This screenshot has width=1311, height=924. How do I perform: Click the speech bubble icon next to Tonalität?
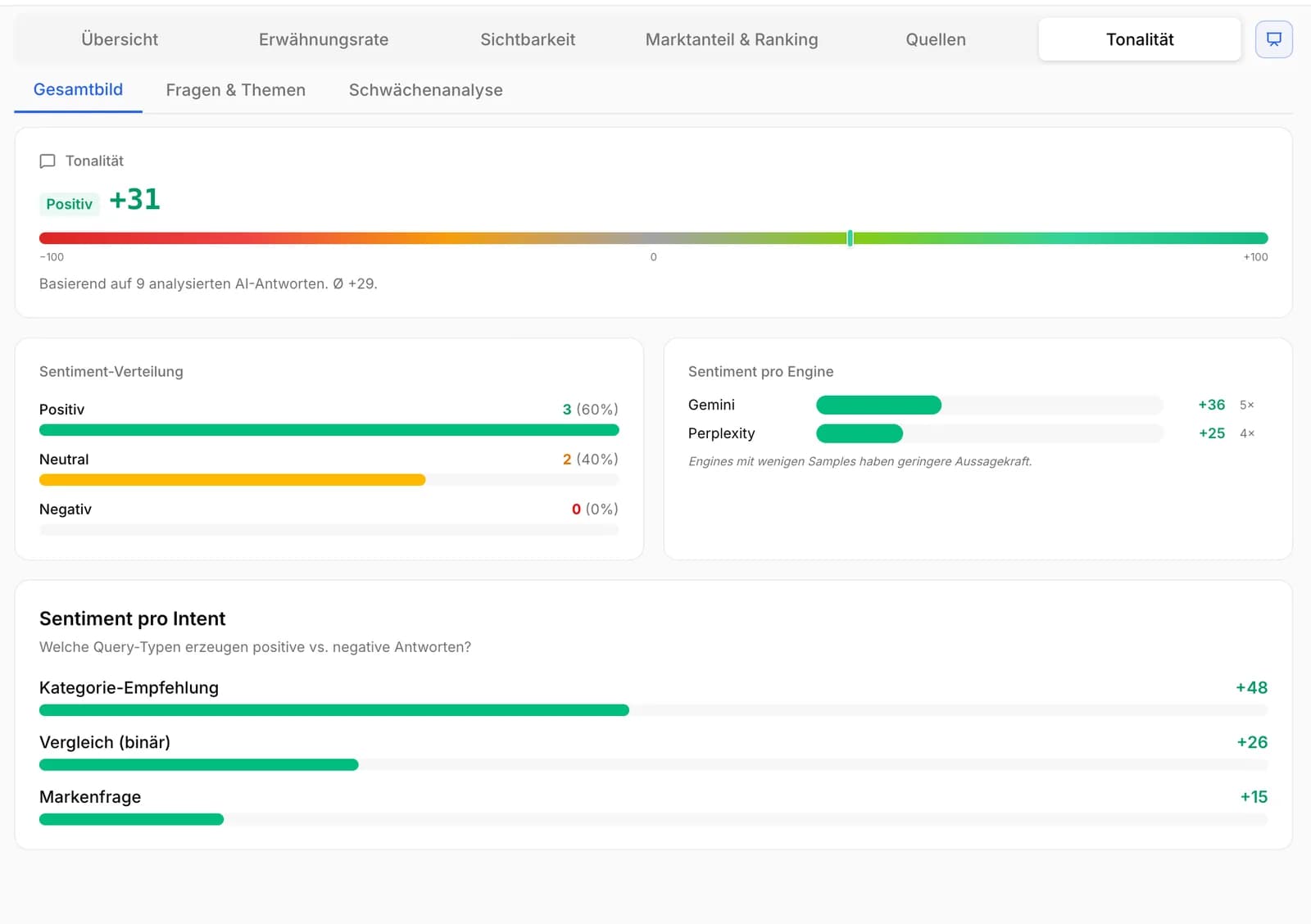[x=48, y=161]
